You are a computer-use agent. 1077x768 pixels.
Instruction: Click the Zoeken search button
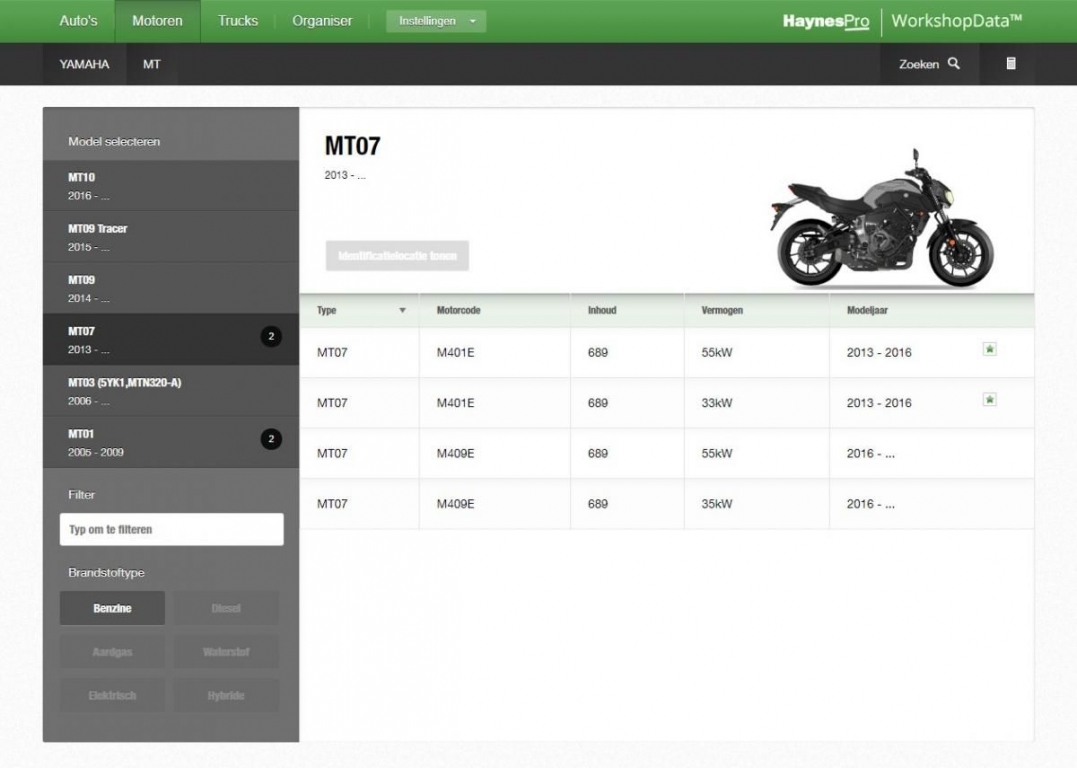pyautogui.click(x=929, y=64)
